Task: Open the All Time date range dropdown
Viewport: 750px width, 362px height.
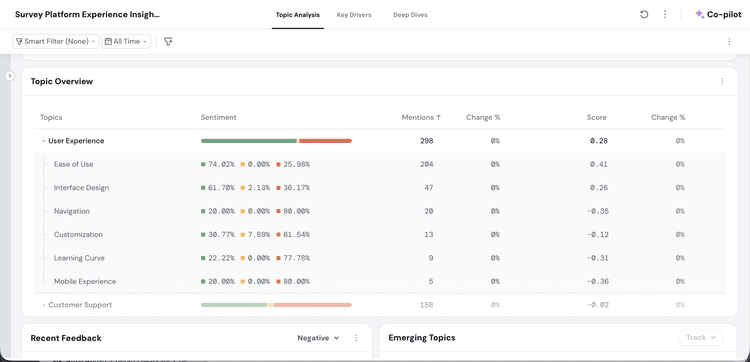Action: pos(126,42)
